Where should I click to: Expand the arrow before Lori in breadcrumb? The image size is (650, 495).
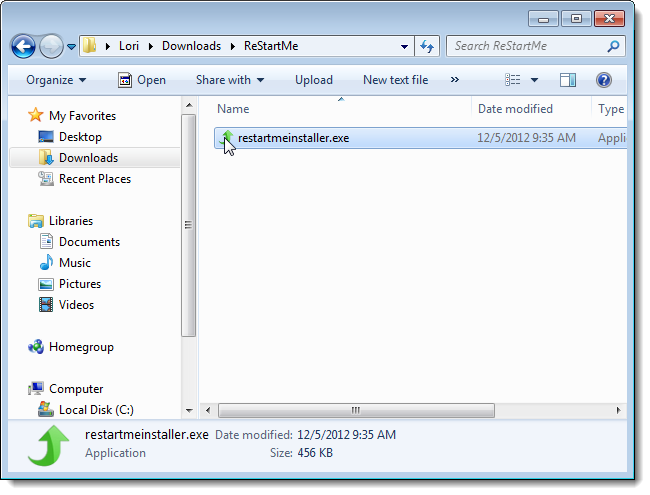point(108,46)
